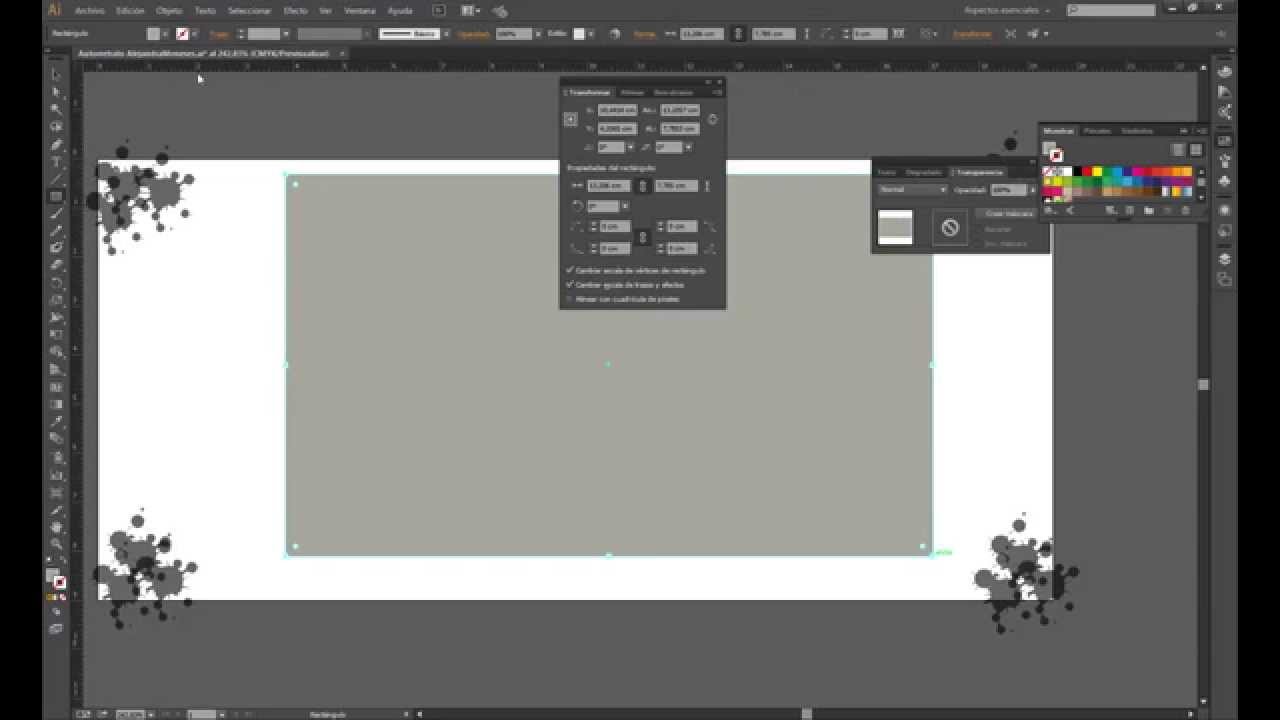Screen dimensions: 1280x720
Task: Select the Line Segment tool
Action: click(x=56, y=179)
